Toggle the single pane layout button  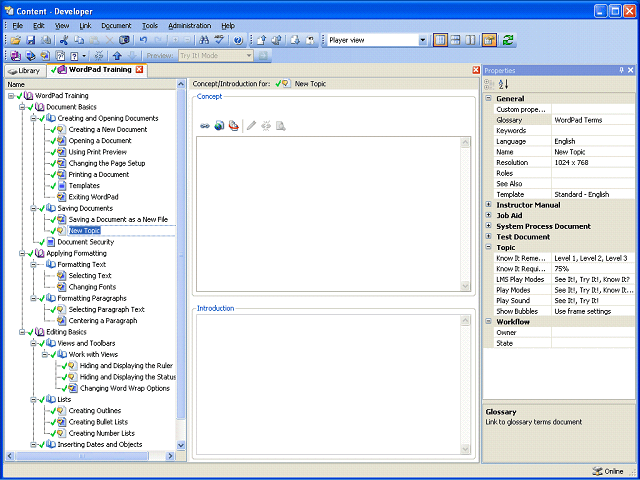(440, 40)
